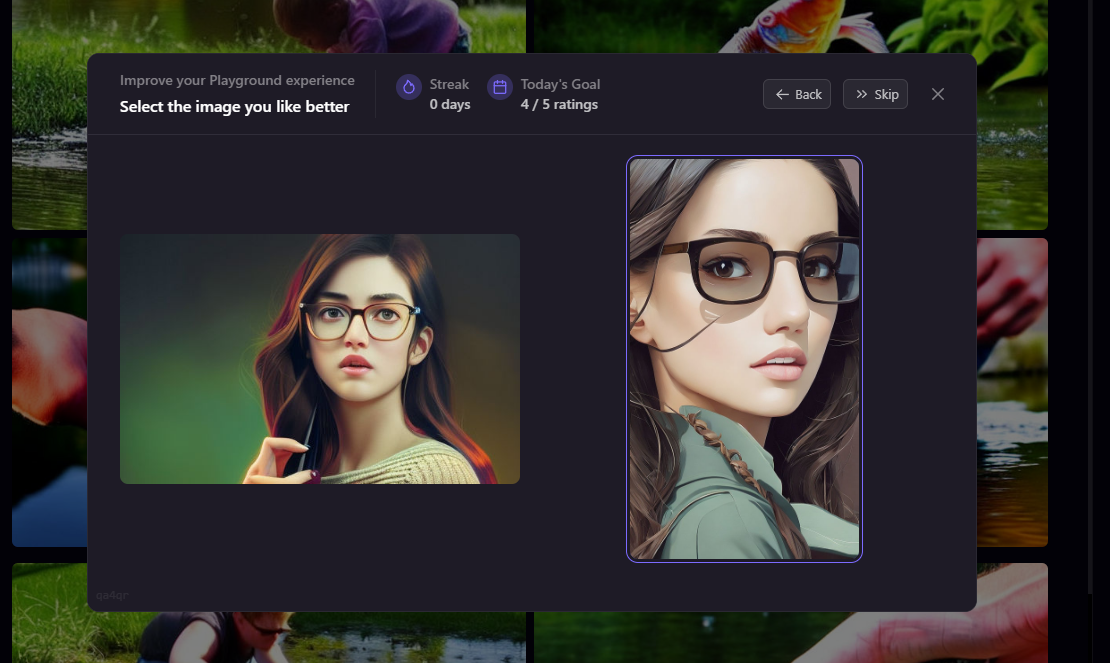Select the left portrait with green background
The width and height of the screenshot is (1110, 663).
pos(320,359)
